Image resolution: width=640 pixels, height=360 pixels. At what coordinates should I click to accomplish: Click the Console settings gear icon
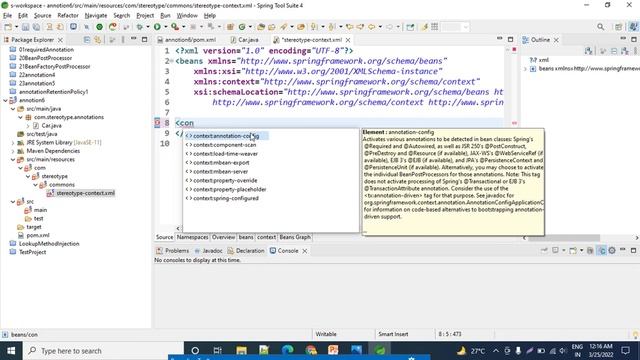coord(612,251)
